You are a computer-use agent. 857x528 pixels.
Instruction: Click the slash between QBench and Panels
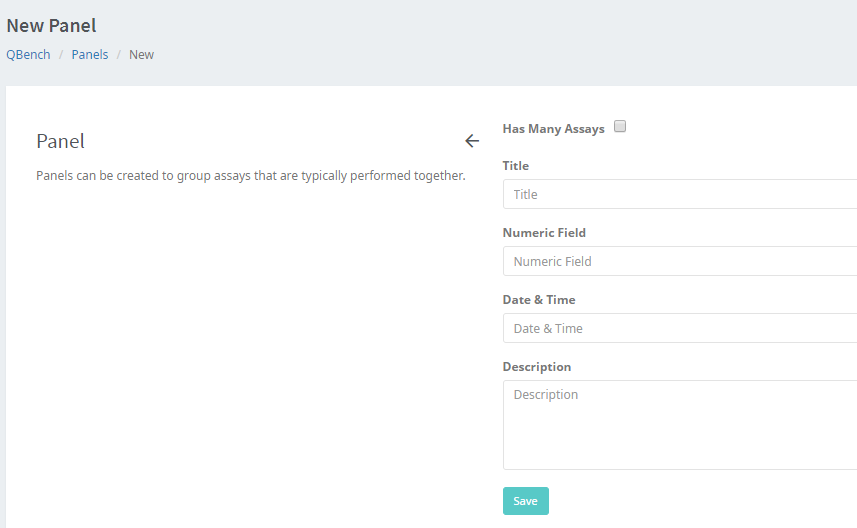point(61,54)
